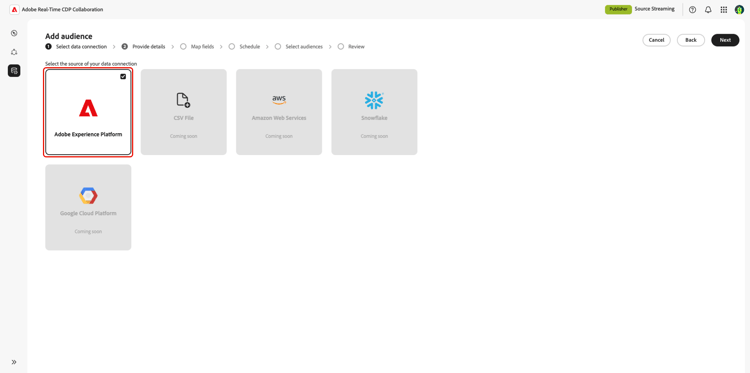The width and height of the screenshot is (750, 373).
Task: Click the Google Cloud Platform card label
Action: [88, 213]
